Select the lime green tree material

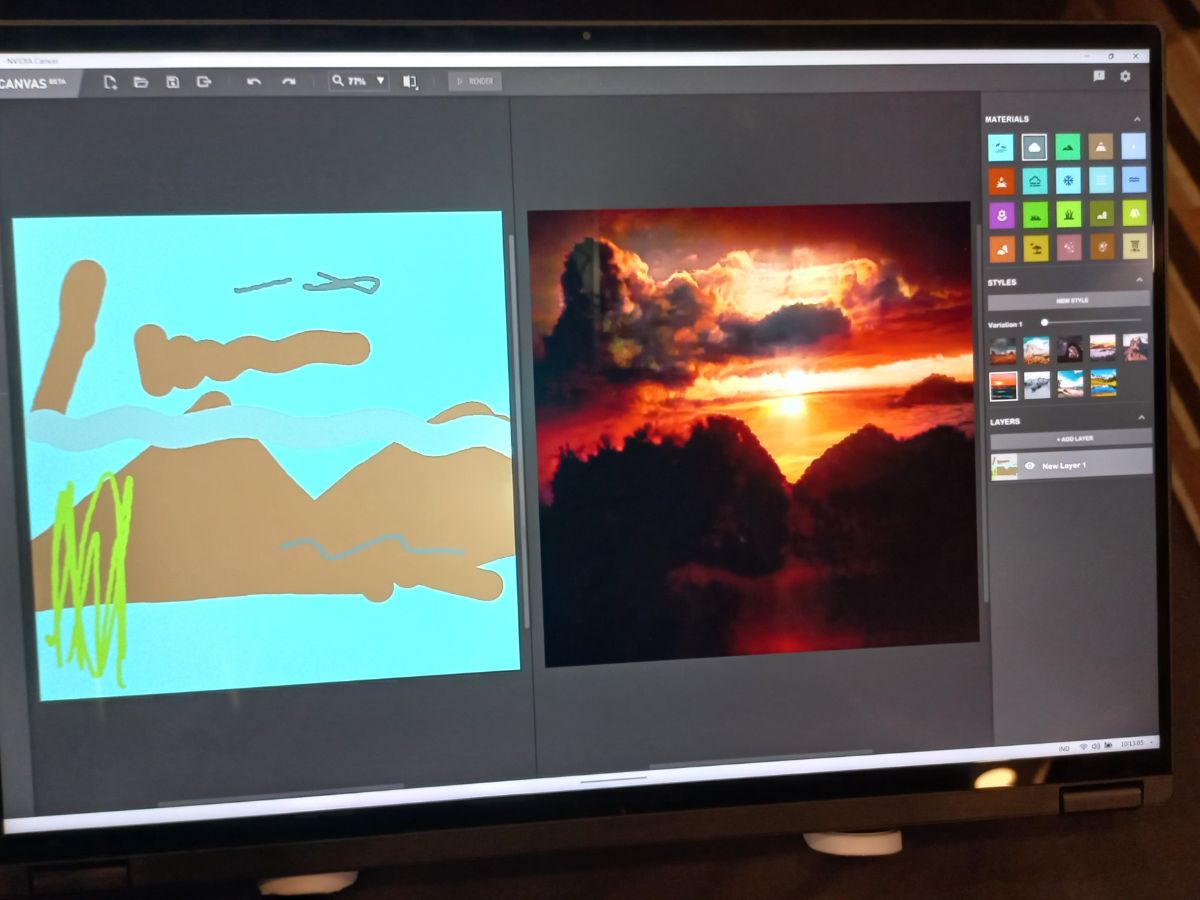(1134, 212)
